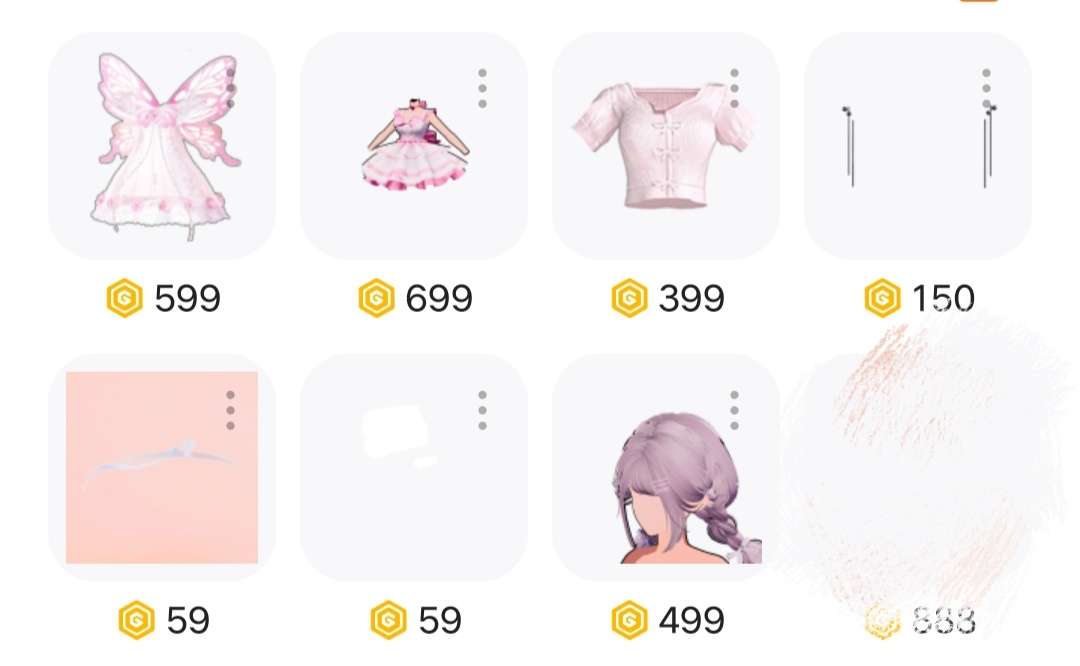Select the pink short-sleeve blouse thumbnail
The height and width of the screenshot is (666, 1080).
coord(666,146)
